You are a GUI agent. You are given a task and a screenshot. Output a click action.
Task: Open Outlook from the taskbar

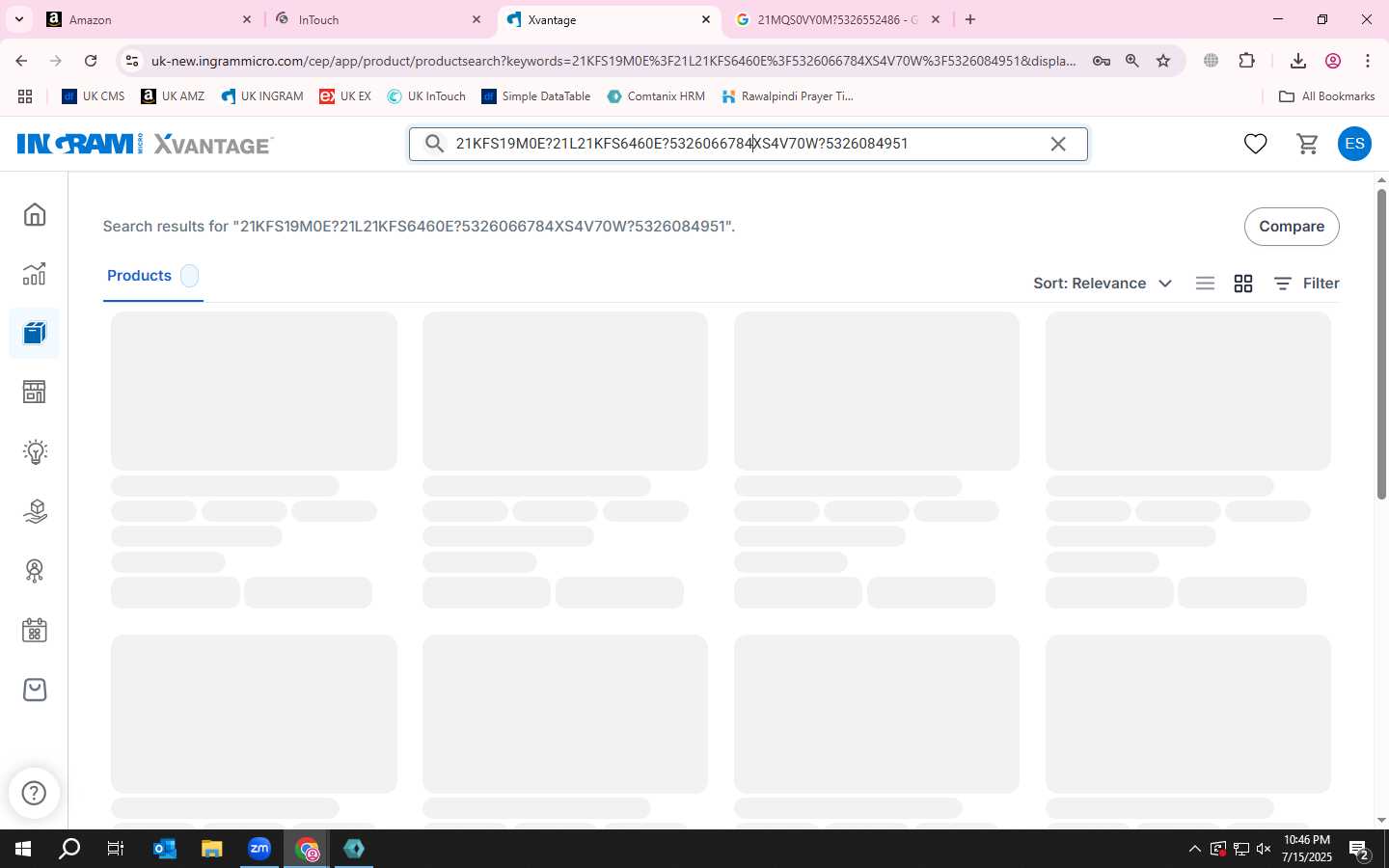165,849
